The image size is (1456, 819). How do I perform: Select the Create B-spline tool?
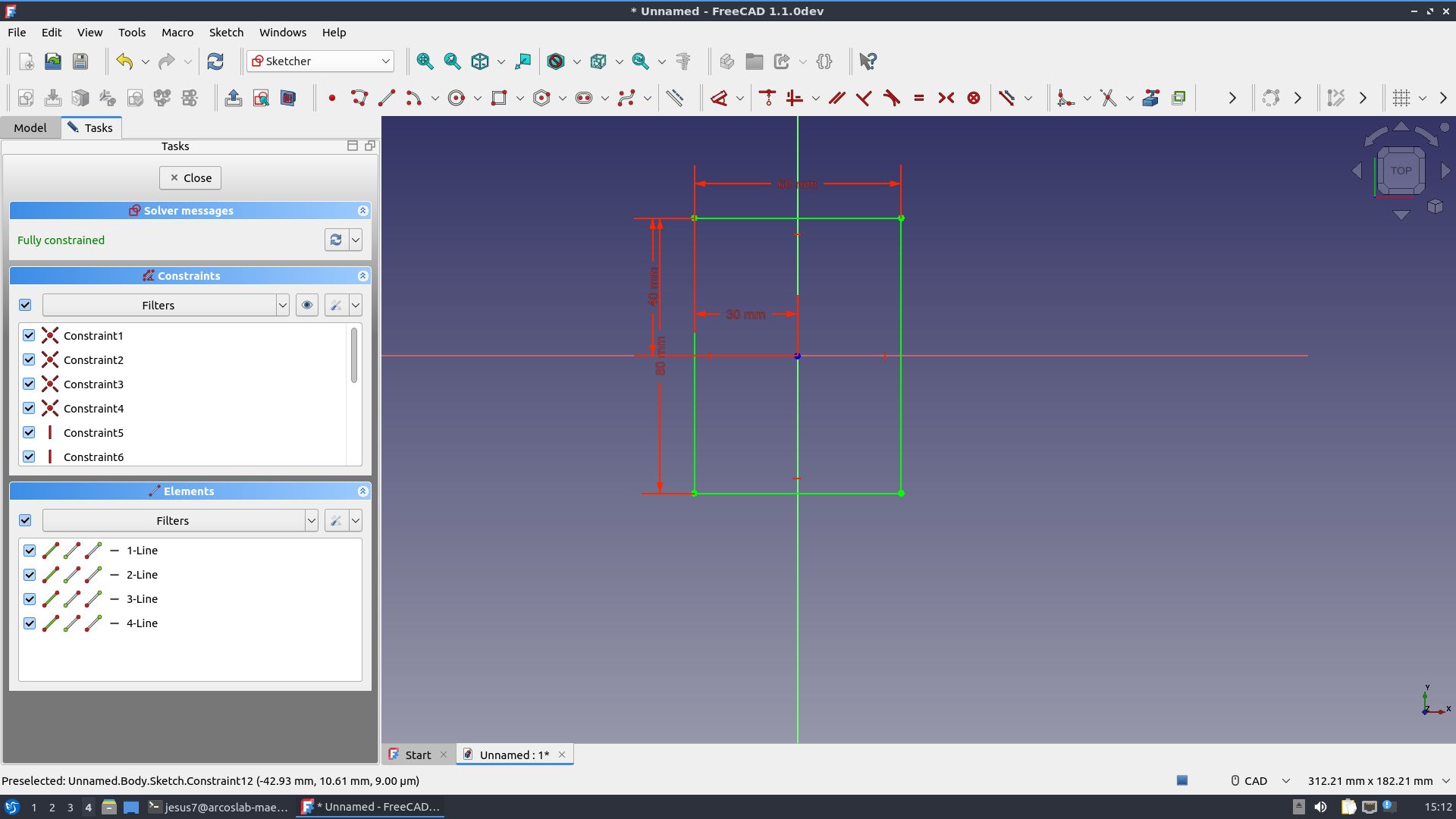(626, 98)
